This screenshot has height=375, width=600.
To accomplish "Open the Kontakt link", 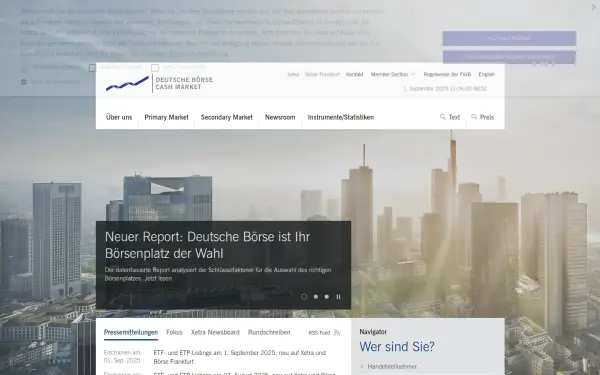I will click(x=354, y=74).
